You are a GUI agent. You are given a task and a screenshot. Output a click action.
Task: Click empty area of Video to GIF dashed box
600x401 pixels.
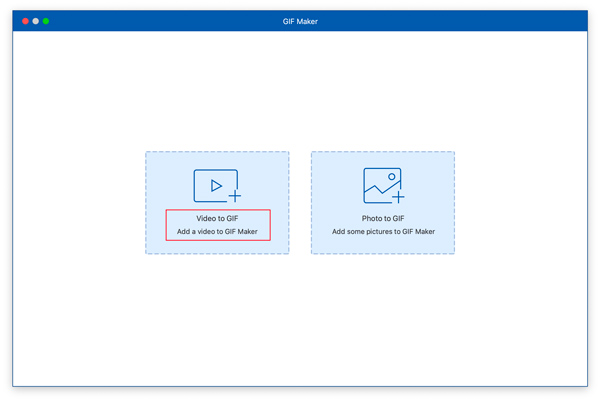[x=165, y=170]
